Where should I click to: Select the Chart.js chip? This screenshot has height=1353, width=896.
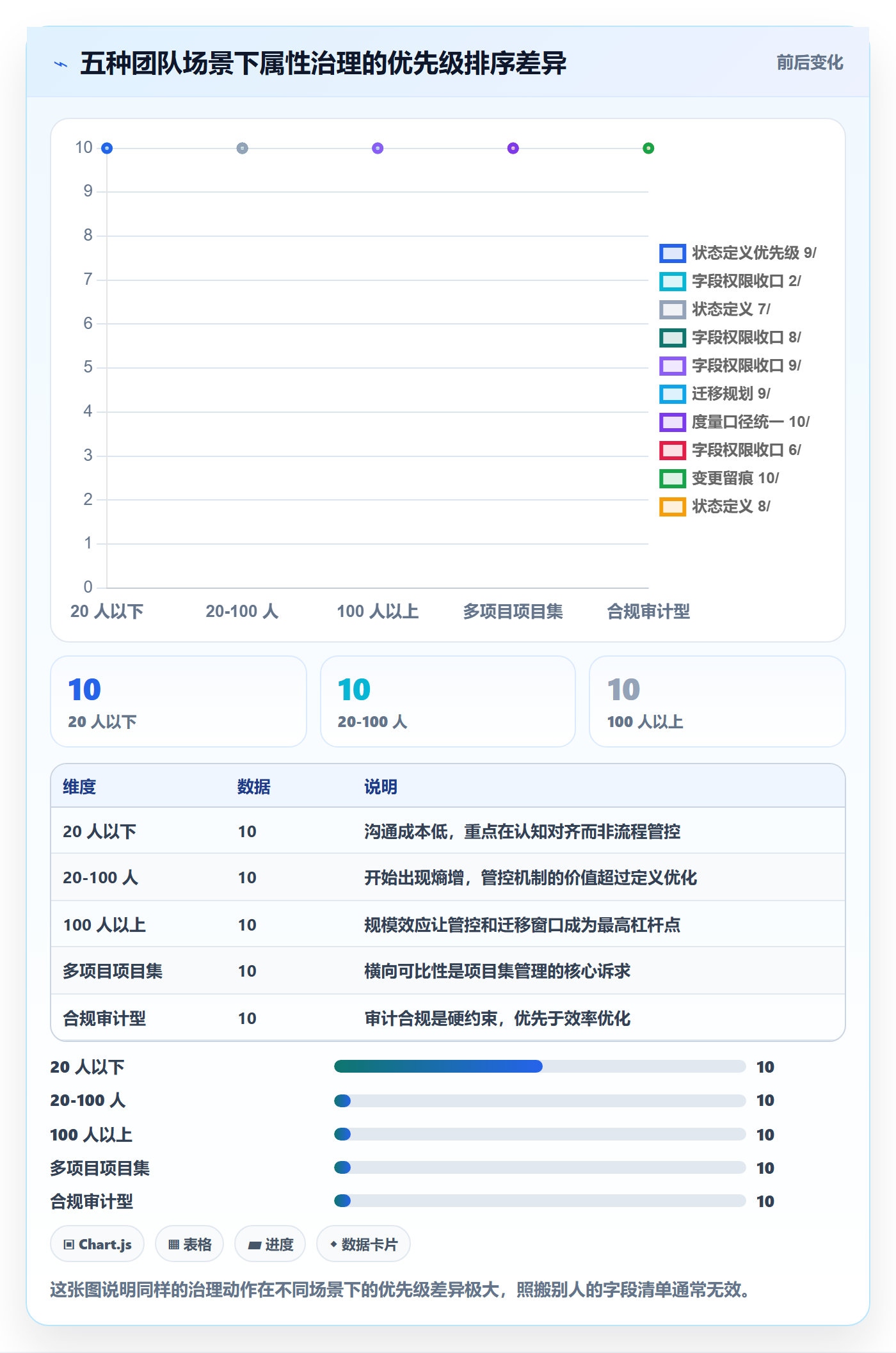click(x=97, y=1244)
